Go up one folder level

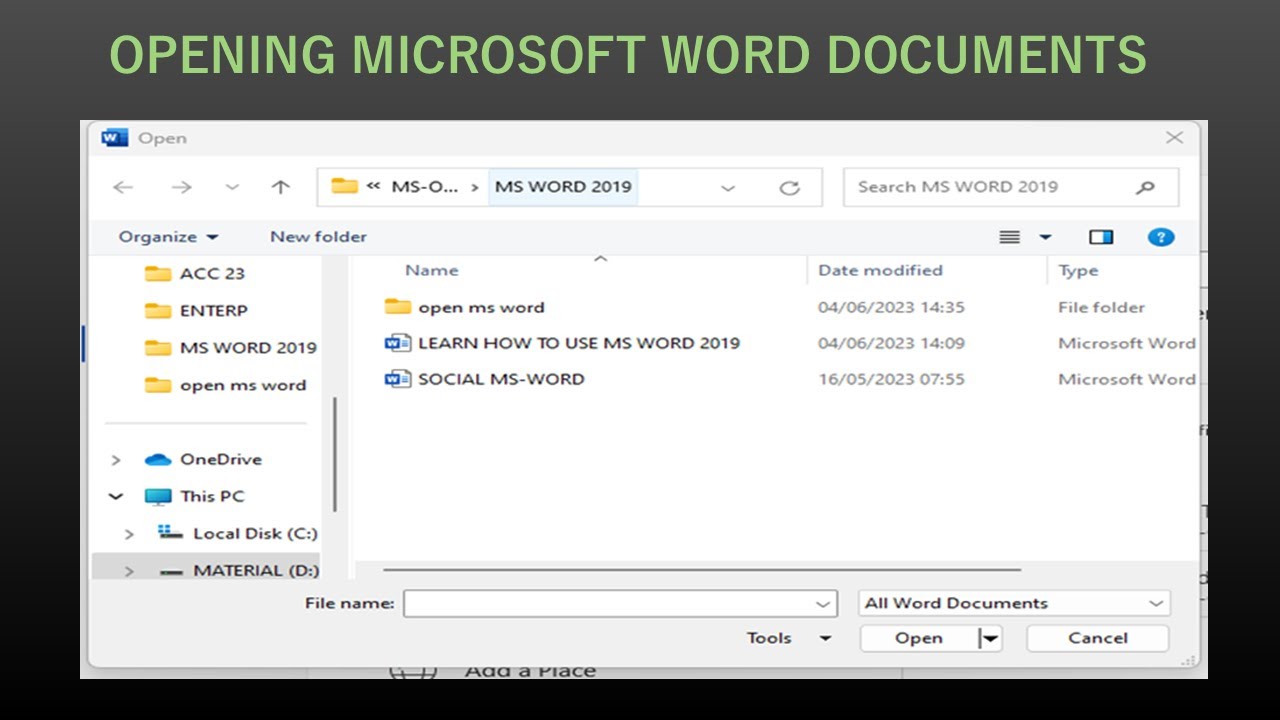pos(281,187)
